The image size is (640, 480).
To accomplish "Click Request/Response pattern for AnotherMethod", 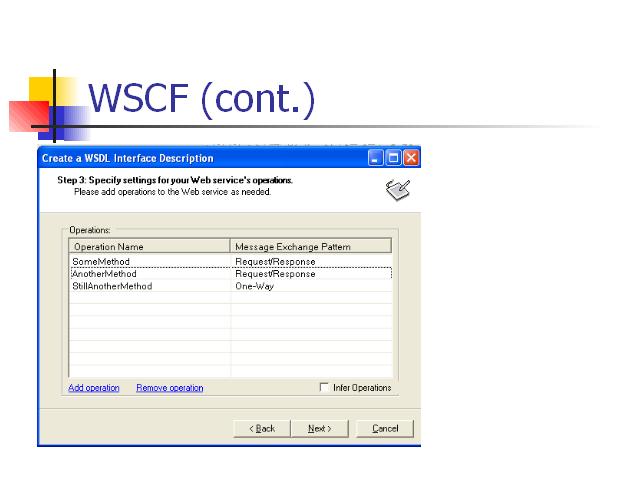I will [276, 273].
